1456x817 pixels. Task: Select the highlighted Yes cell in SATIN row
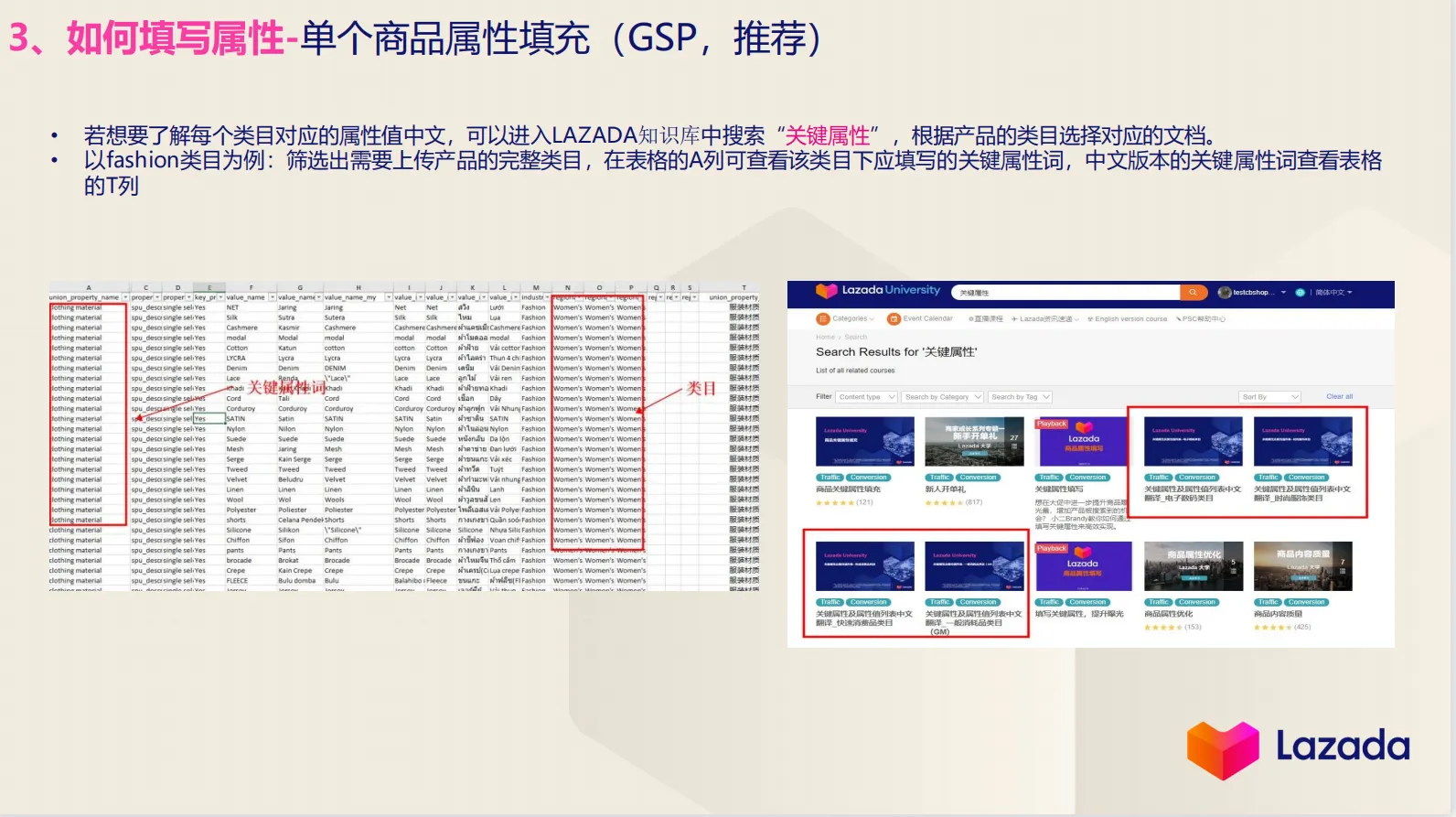click(x=209, y=419)
